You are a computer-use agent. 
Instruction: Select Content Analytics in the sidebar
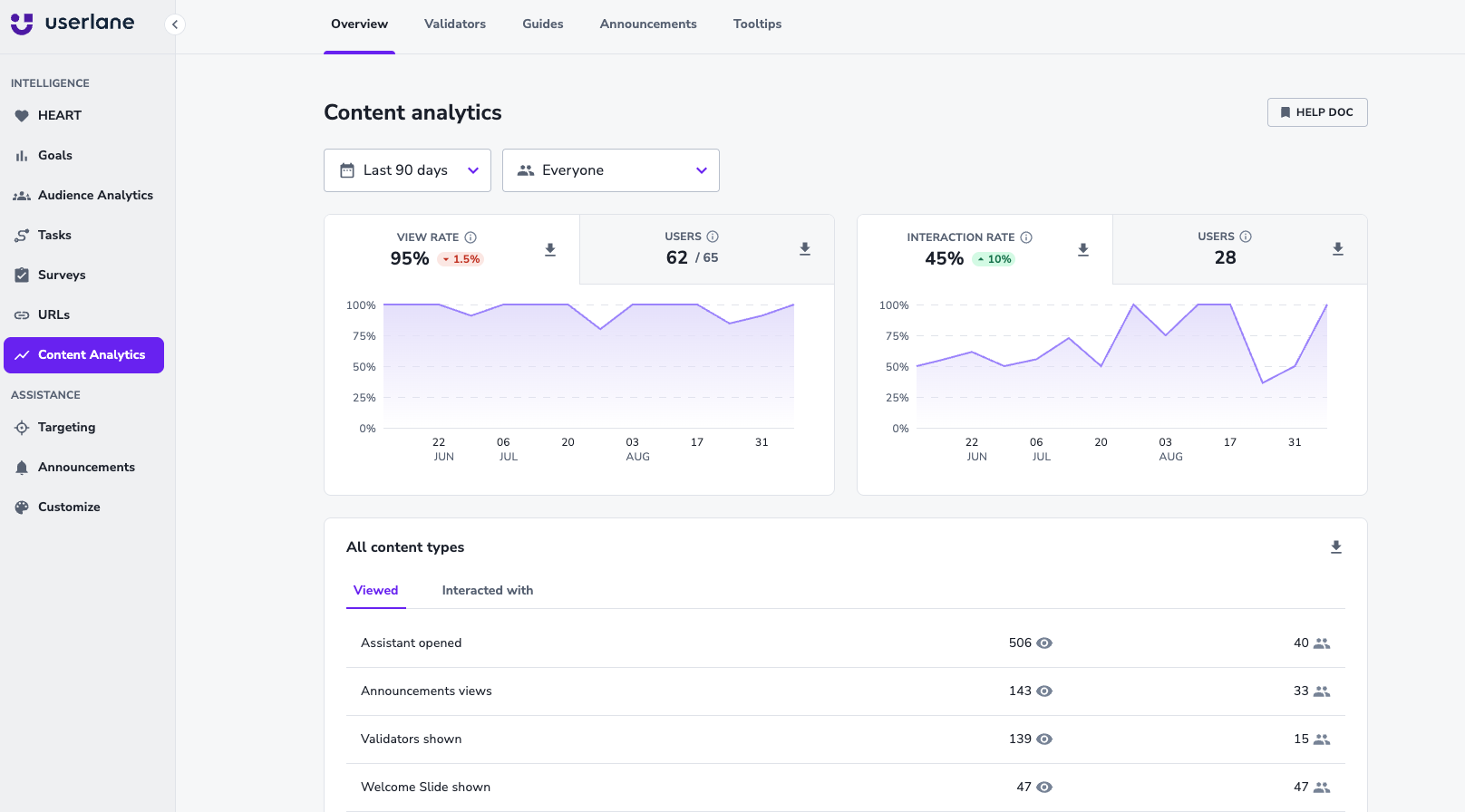pyautogui.click(x=83, y=355)
